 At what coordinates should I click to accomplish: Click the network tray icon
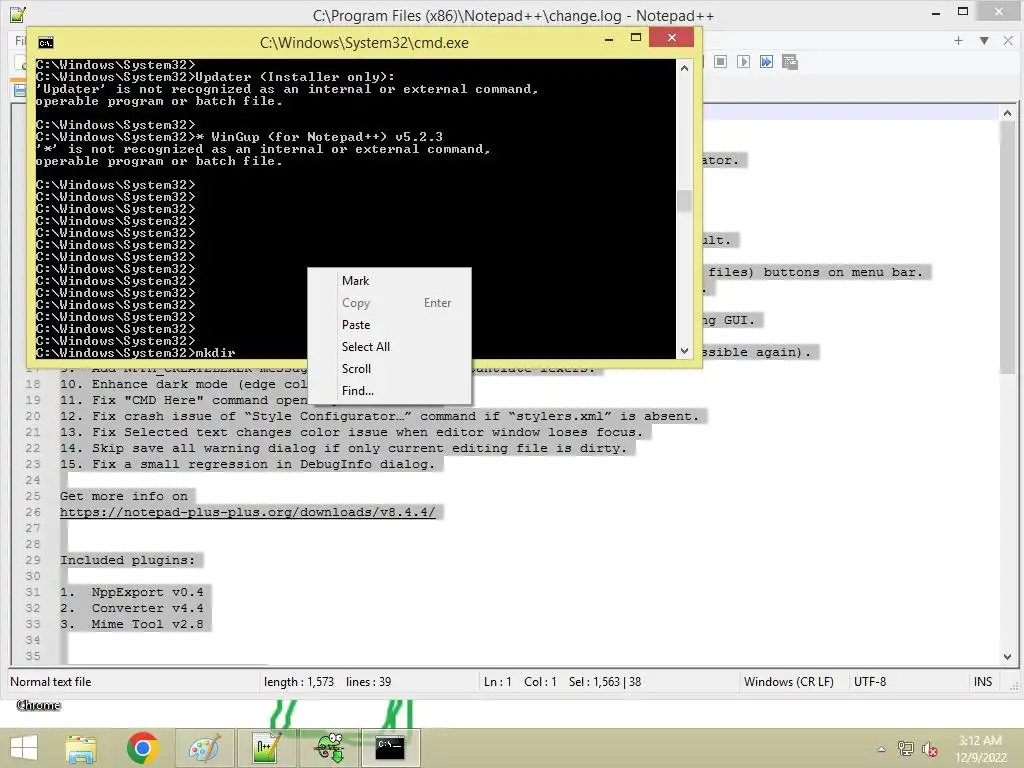905,749
